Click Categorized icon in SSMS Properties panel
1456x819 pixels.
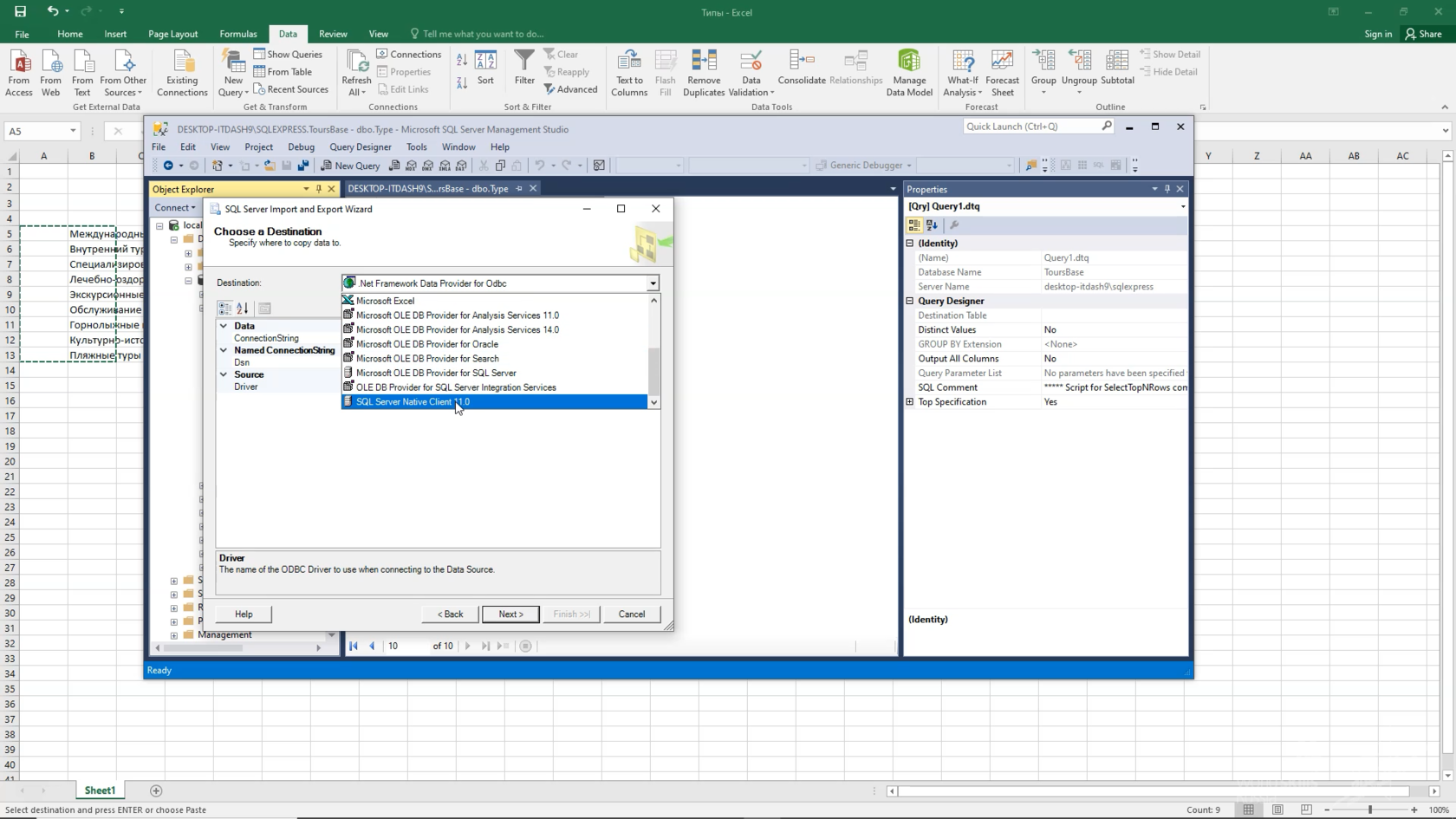914,225
